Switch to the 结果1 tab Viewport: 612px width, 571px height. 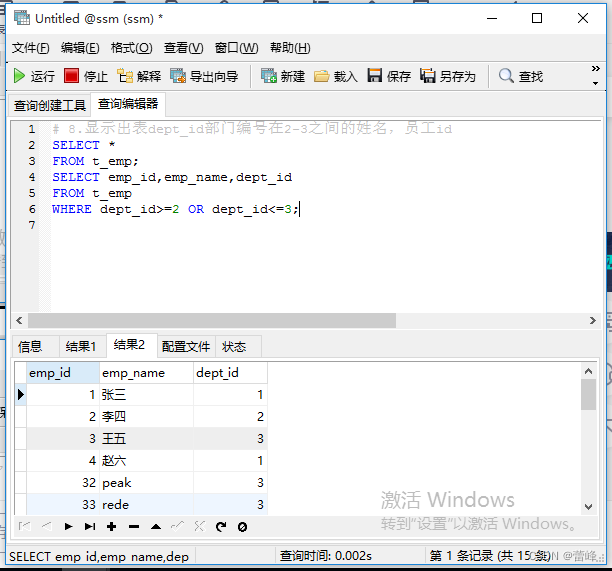pos(81,346)
